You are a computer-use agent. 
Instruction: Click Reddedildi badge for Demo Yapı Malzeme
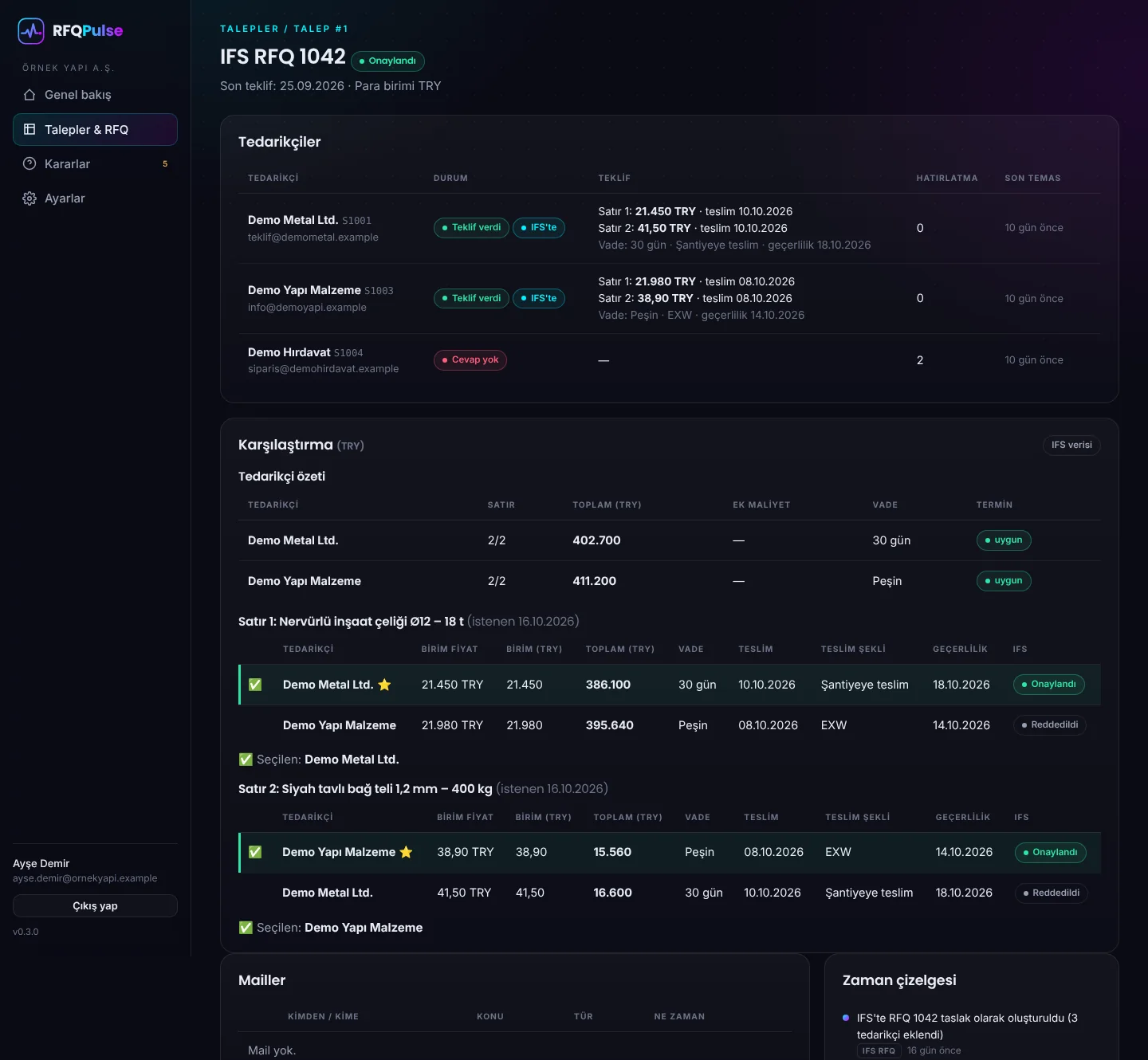pos(1050,725)
